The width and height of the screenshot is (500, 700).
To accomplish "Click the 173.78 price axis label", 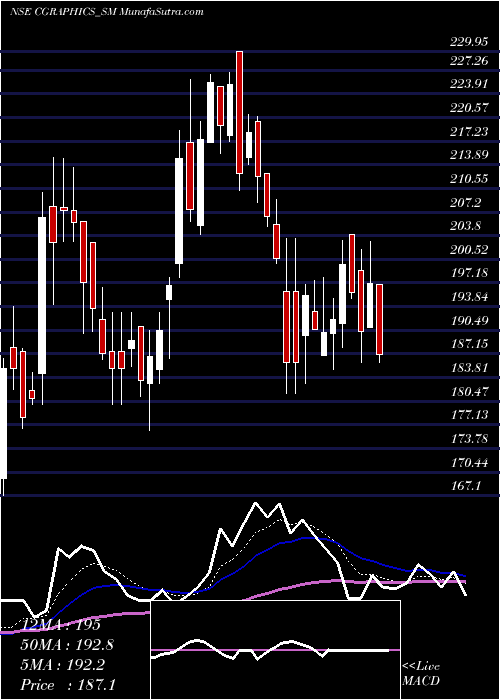I will click(x=469, y=438).
